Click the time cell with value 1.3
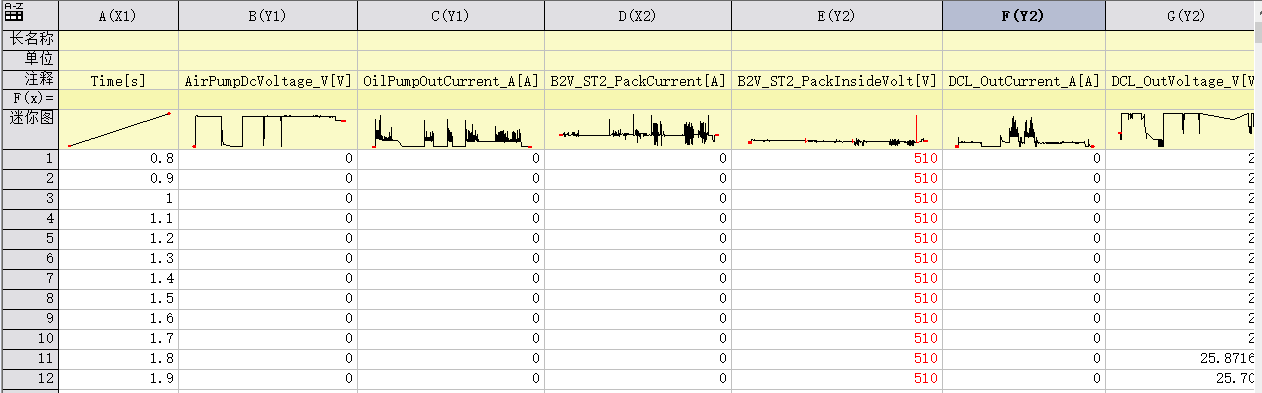The image size is (1262, 393). 118,259
